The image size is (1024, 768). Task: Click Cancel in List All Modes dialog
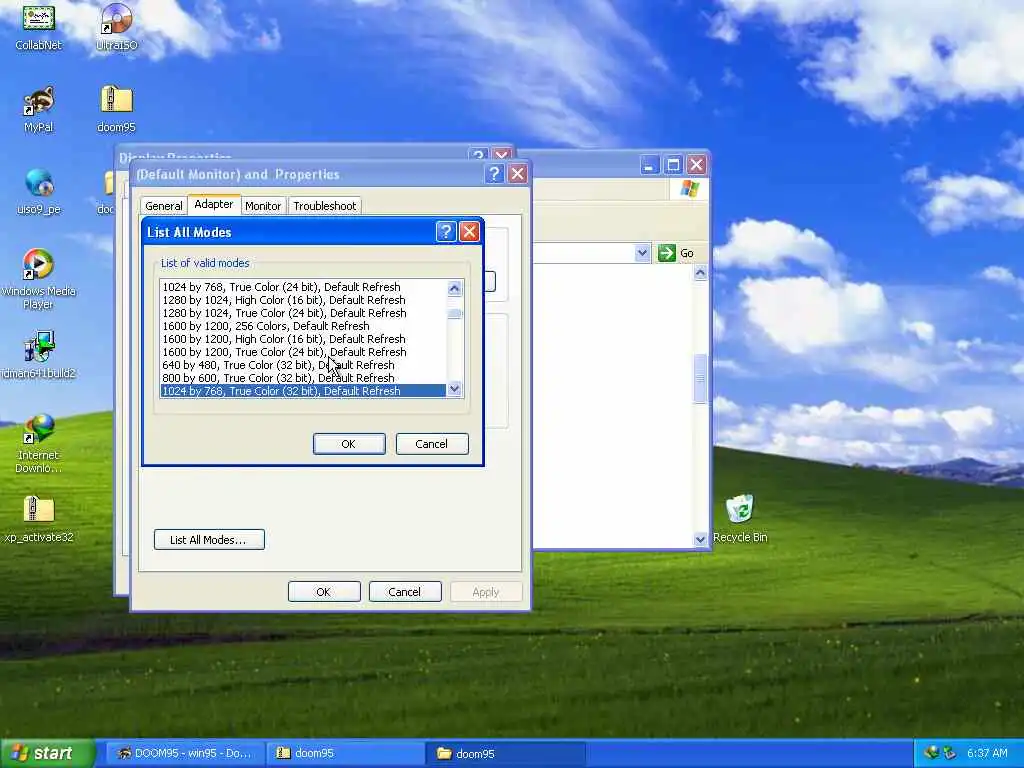click(x=432, y=444)
